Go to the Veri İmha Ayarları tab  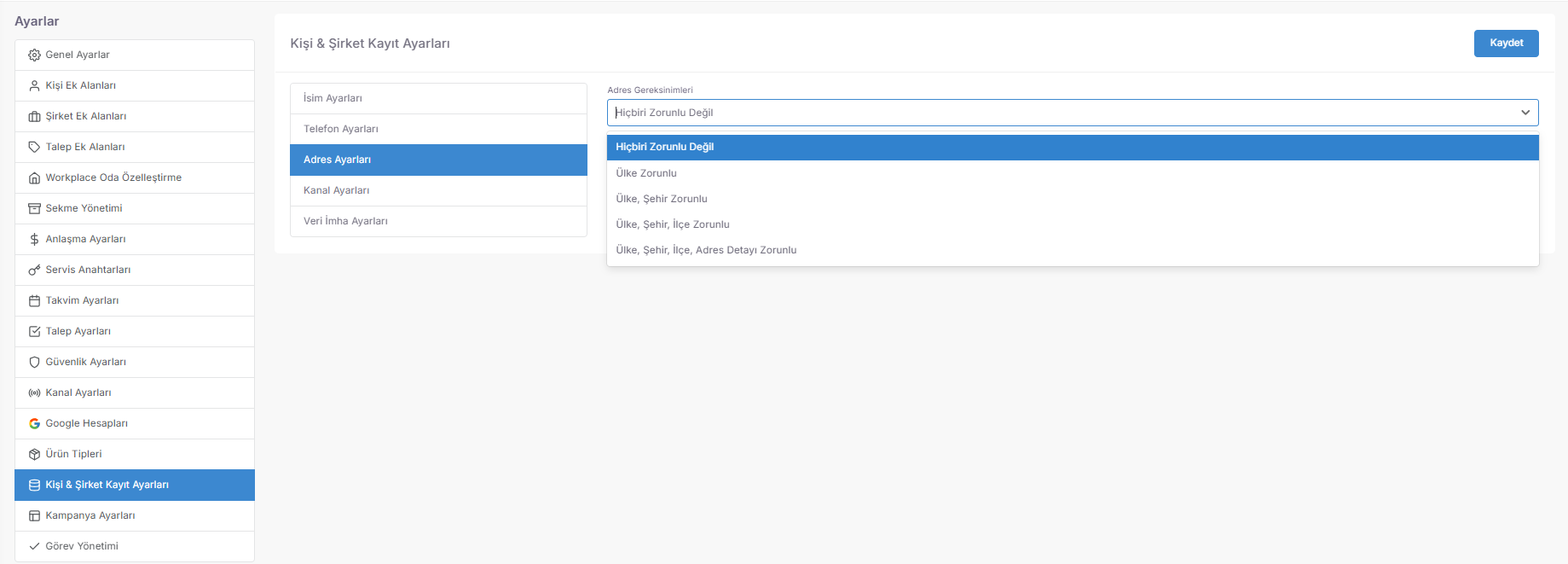438,221
